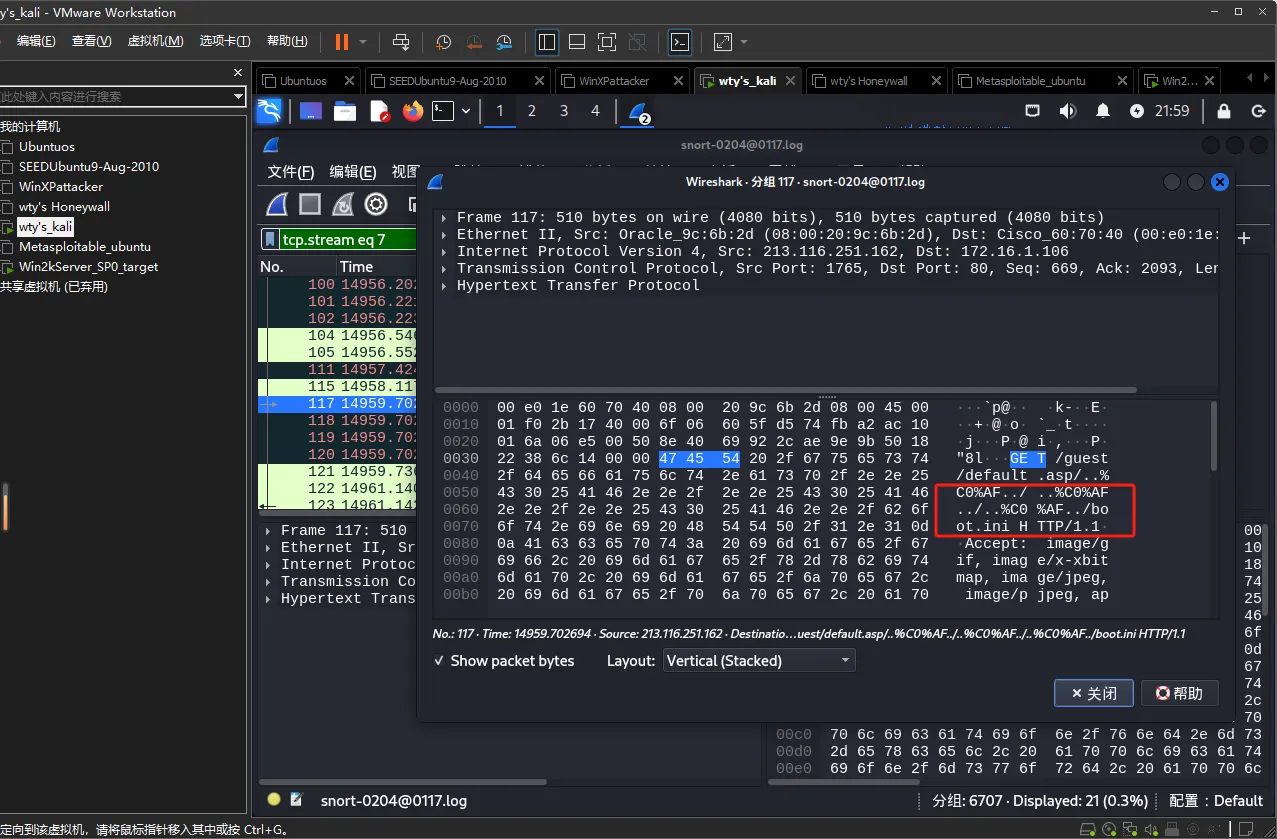Switch to workspace 3 in Kali panel
The width and height of the screenshot is (1277, 839).
point(564,111)
